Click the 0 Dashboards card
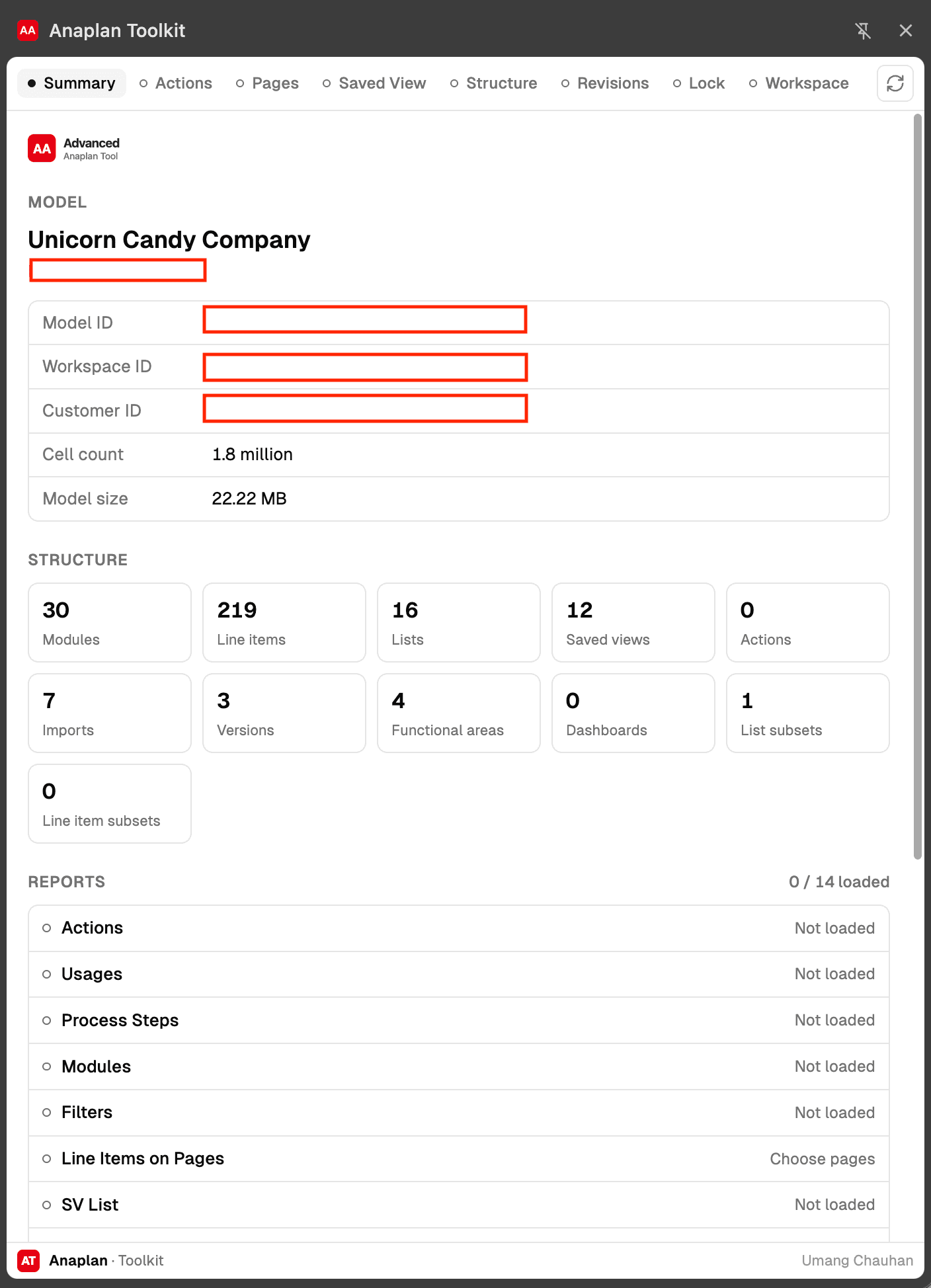The image size is (931, 1288). [633, 713]
